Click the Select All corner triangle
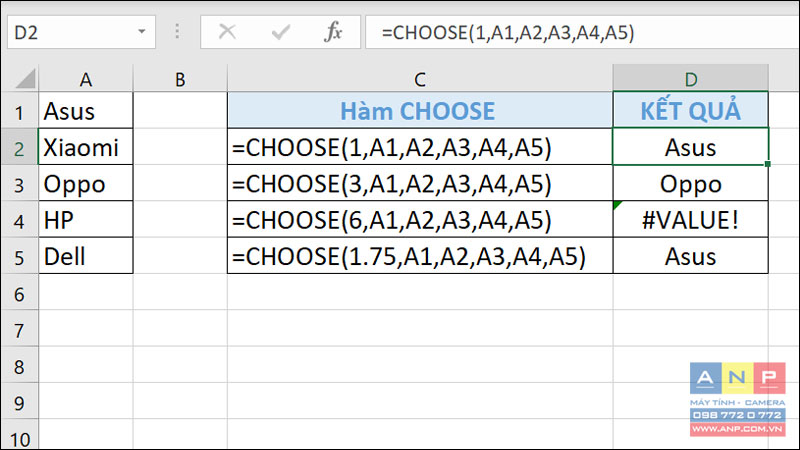Viewport: 800px width, 450px height. click(26, 79)
